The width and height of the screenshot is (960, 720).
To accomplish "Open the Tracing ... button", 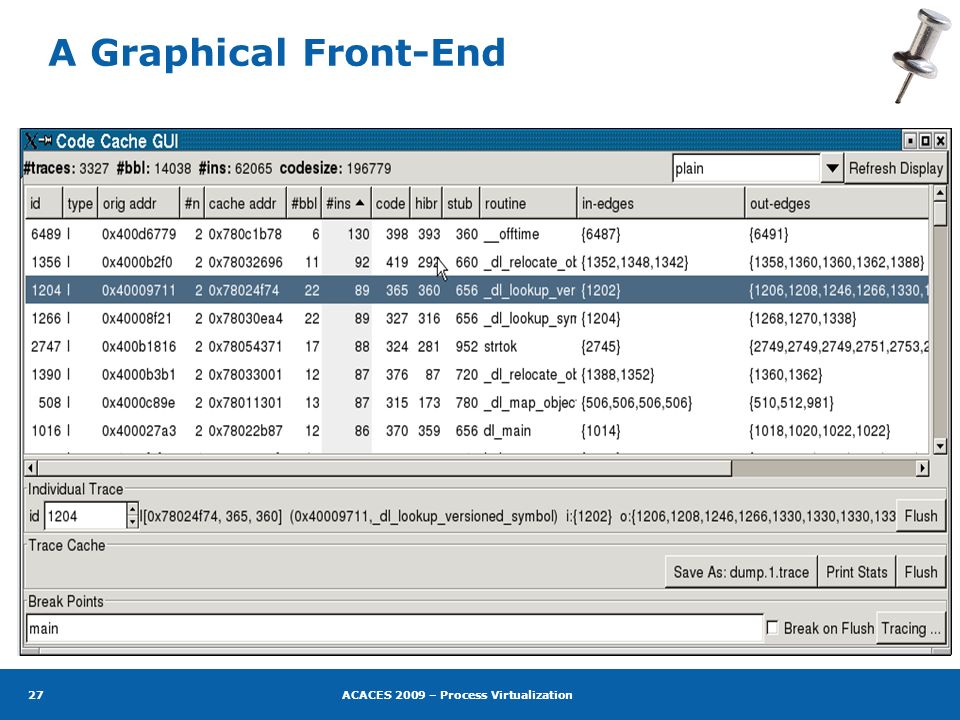I will [910, 628].
